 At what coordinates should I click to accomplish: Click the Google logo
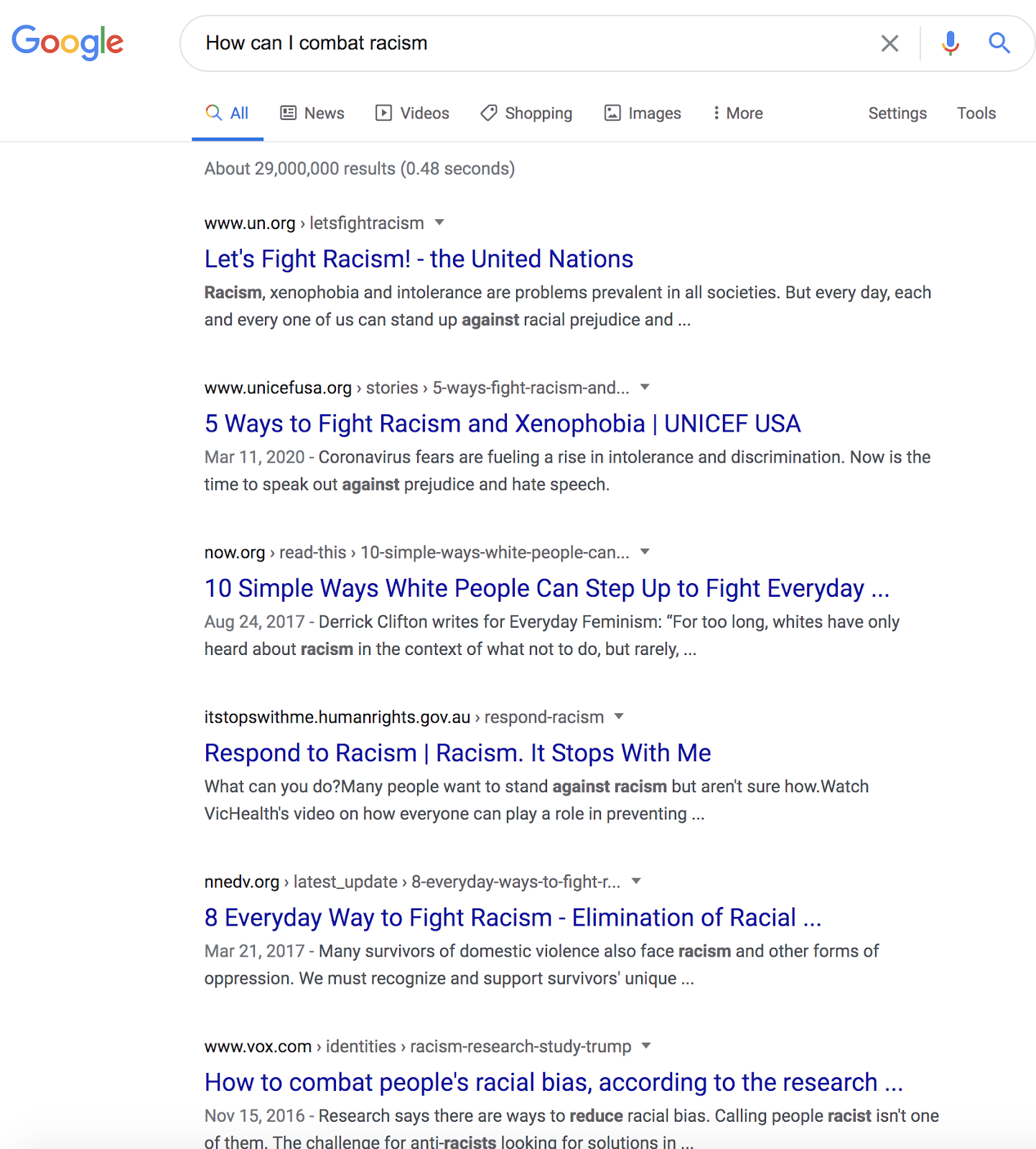coord(67,42)
